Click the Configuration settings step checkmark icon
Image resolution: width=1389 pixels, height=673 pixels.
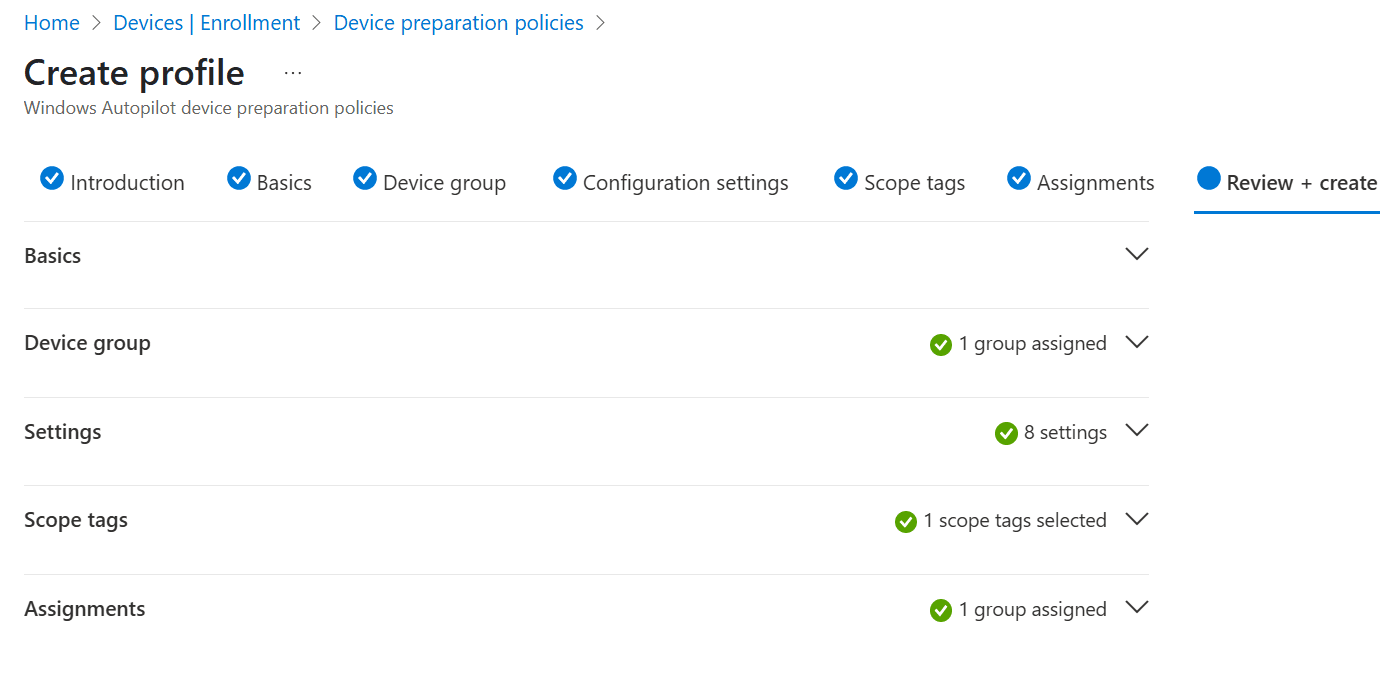(565, 178)
